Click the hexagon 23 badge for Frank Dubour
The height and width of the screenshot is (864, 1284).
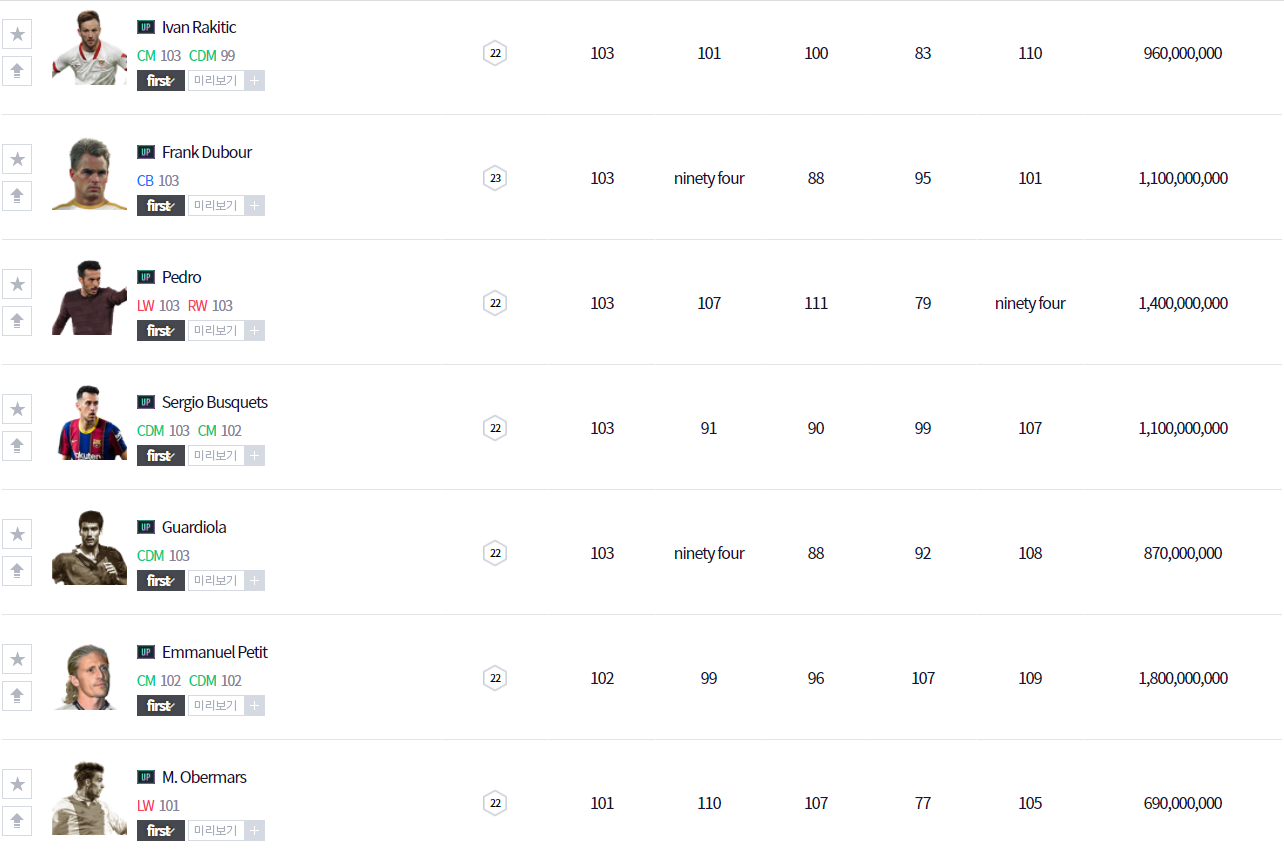point(495,178)
